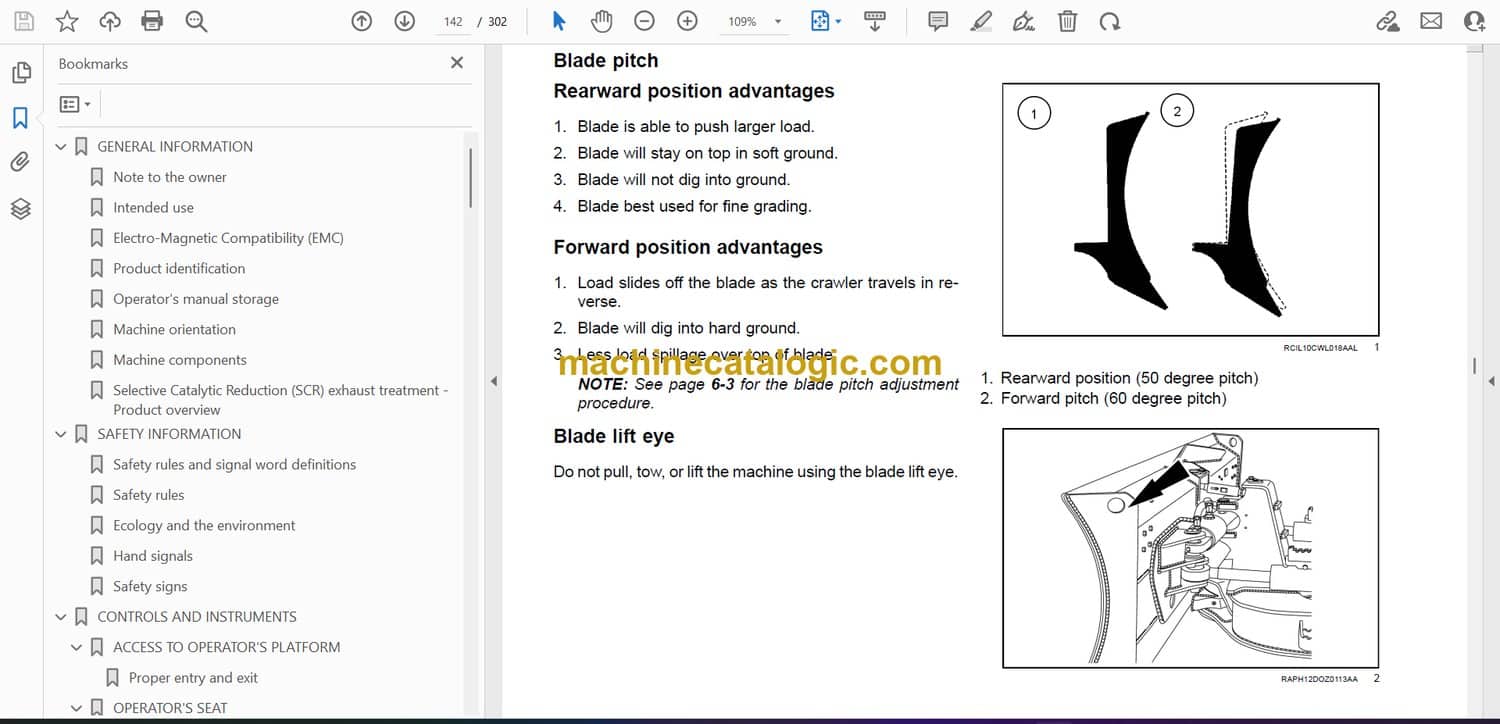Screen dimensions: 1500x724
Task: Go to 'Ecology and the environment' bookmark
Action: [204, 525]
